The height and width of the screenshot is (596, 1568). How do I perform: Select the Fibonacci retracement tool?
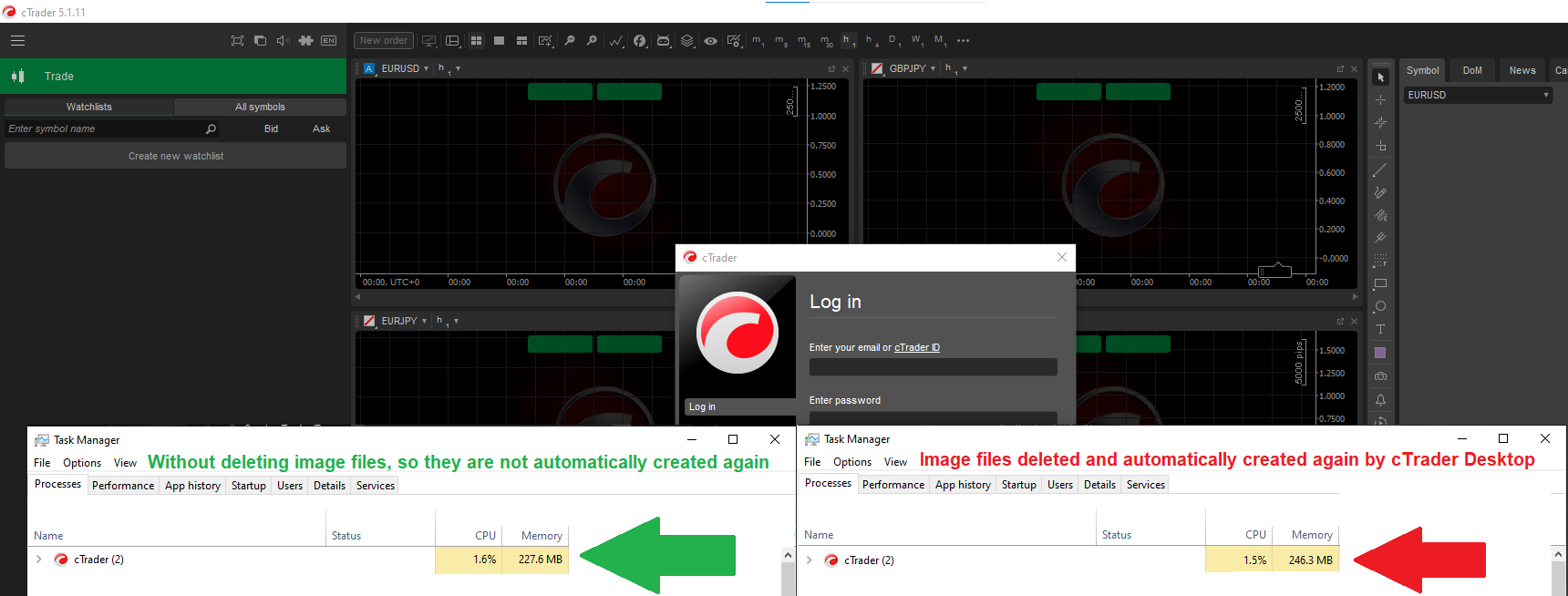coord(1380,261)
